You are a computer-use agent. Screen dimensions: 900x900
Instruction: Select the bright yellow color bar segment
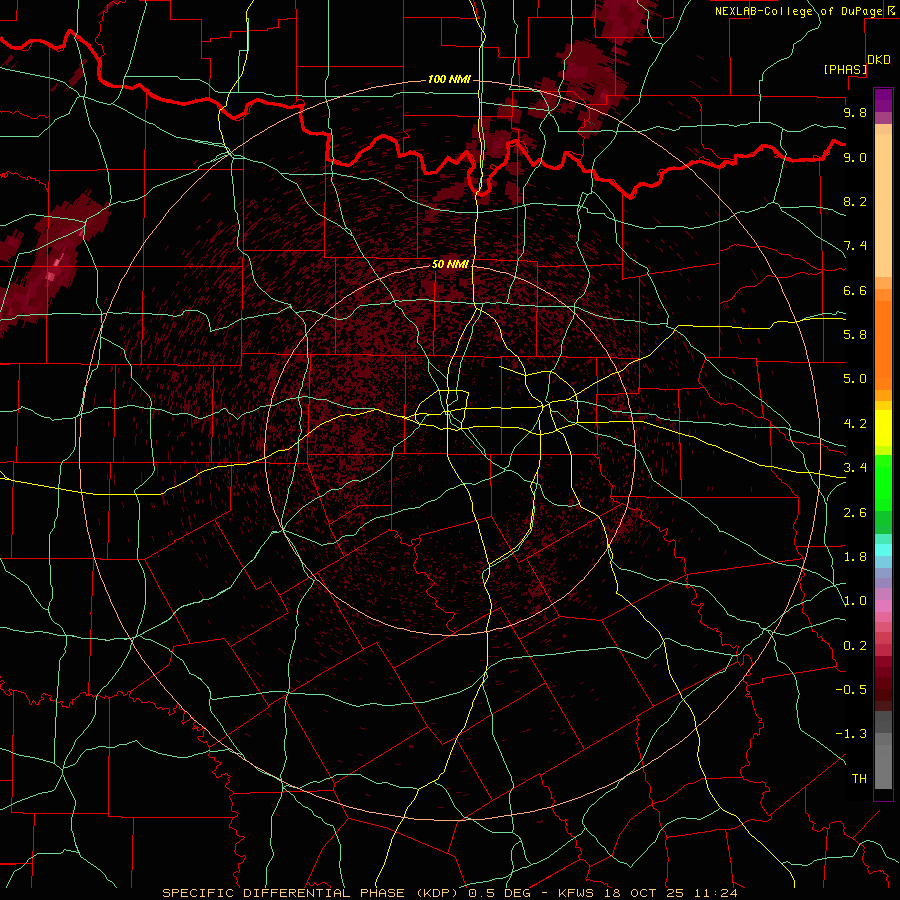[883, 428]
